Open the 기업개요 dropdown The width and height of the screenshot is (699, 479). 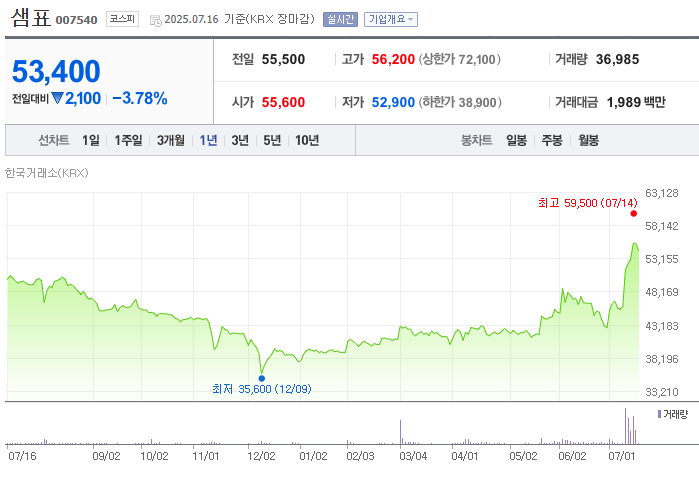[391, 19]
